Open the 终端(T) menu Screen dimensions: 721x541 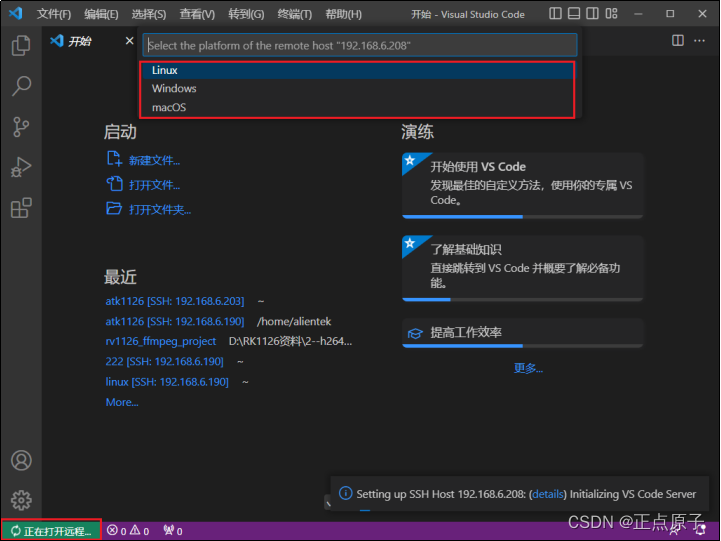tap(295, 14)
